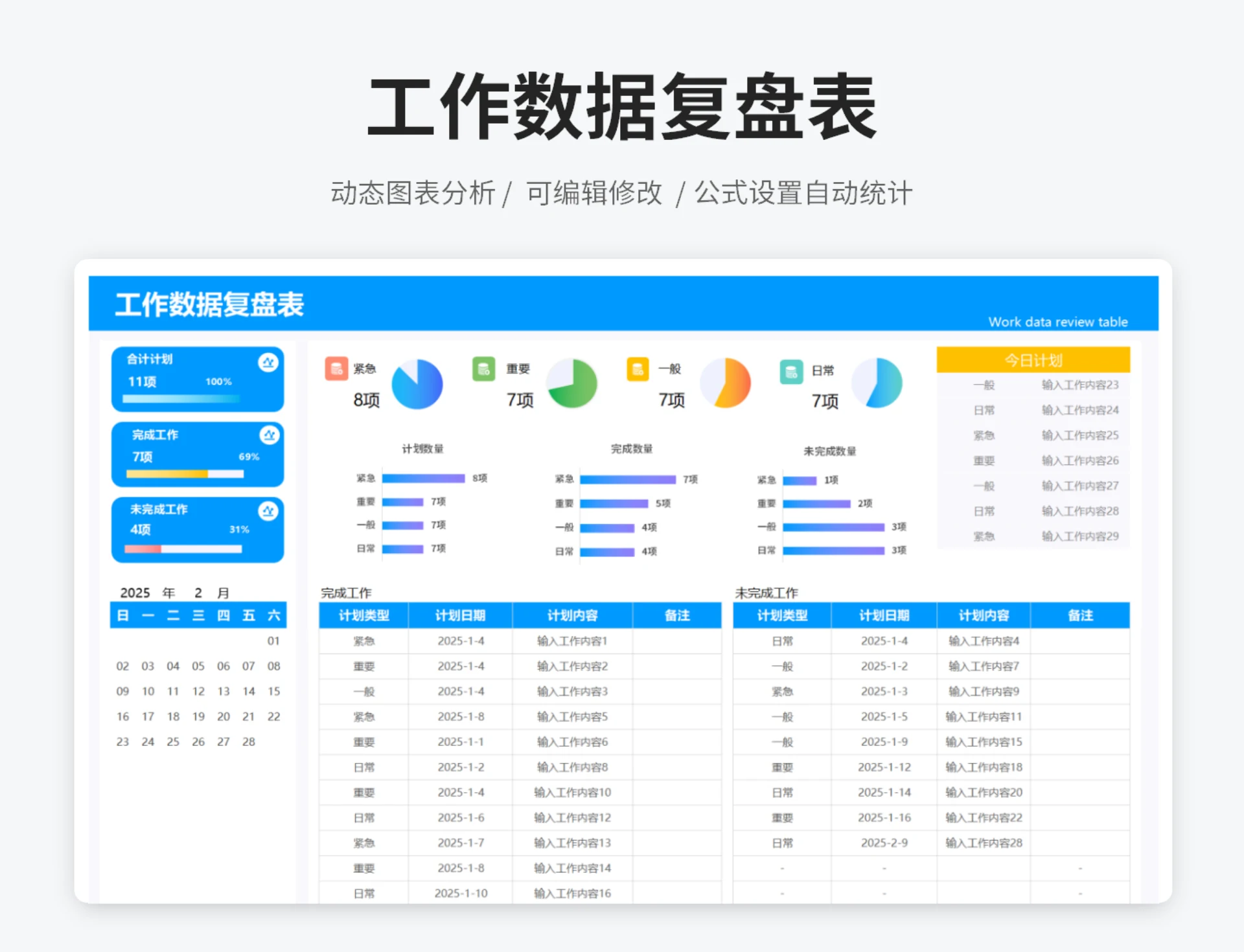Click the 计划类型 header of 未完成工作 table
The image size is (1244, 952).
pos(781,615)
